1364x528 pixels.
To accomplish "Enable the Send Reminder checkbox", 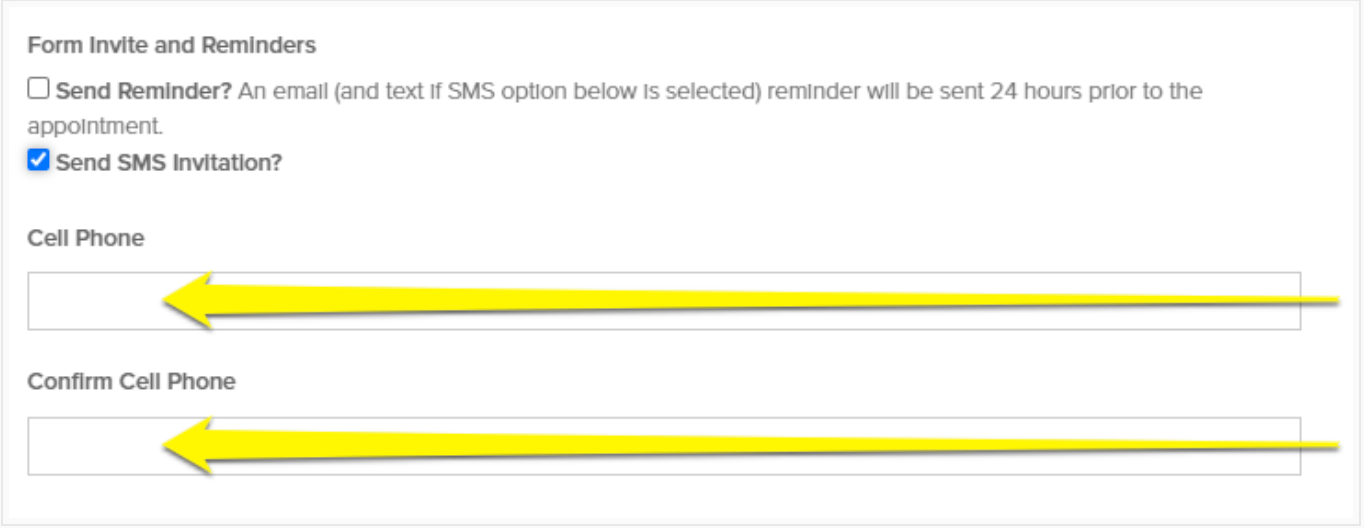I will coord(38,90).
